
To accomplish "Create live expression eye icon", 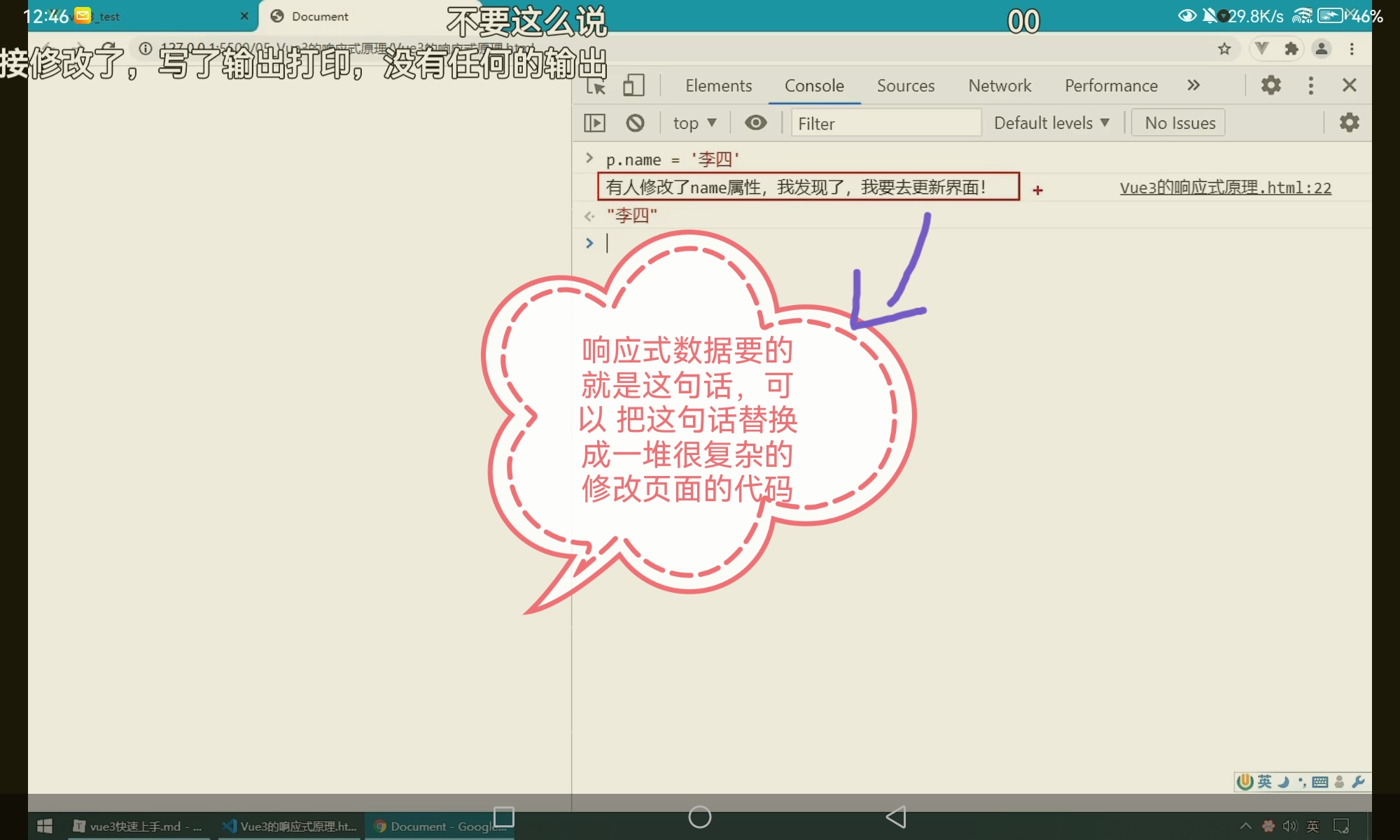I will [755, 123].
